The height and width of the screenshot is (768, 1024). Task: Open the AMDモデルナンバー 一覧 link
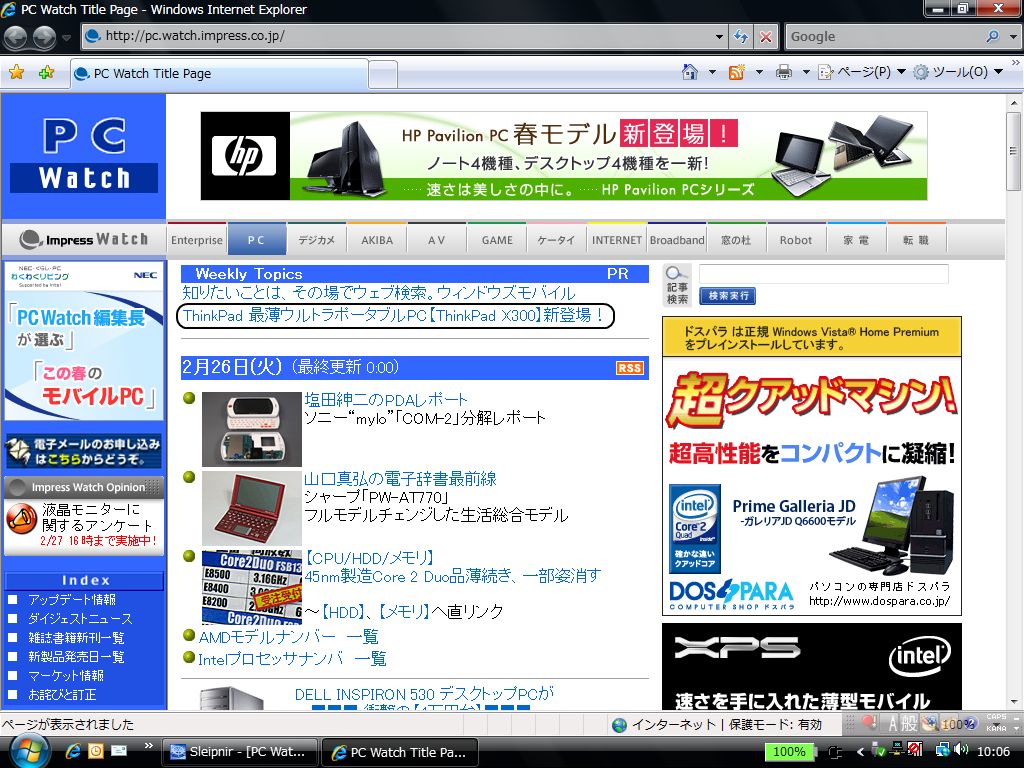click(x=289, y=637)
